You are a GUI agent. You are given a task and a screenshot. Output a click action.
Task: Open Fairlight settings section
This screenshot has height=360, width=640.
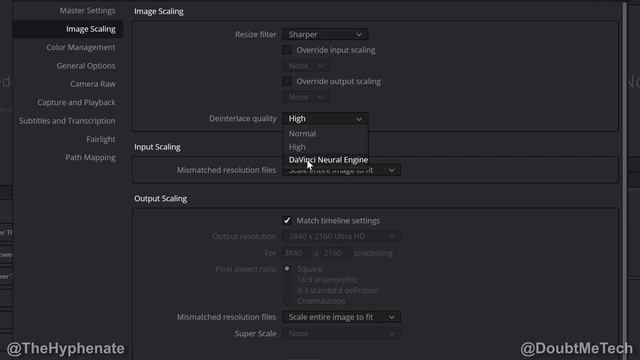point(101,139)
